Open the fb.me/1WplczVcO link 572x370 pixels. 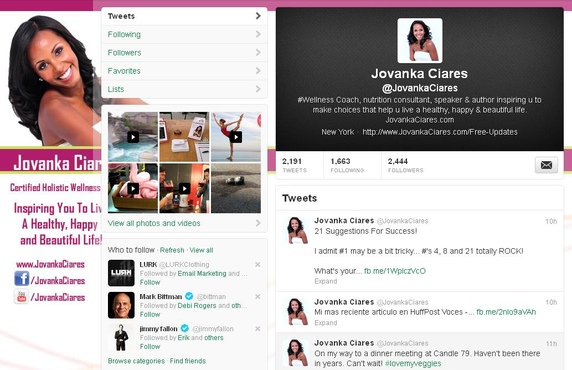395,271
